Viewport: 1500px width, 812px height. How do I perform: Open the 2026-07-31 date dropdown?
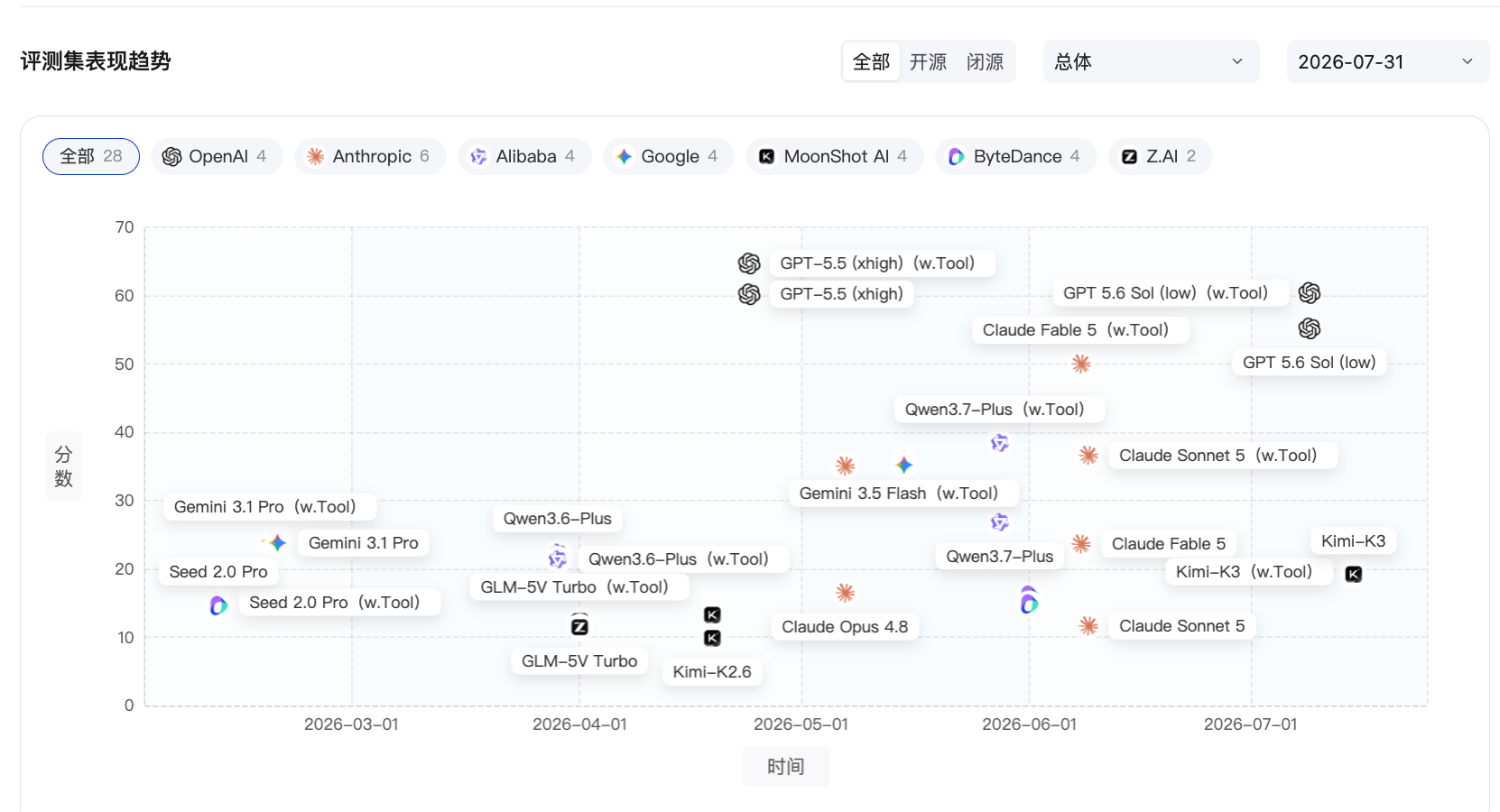point(1387,61)
